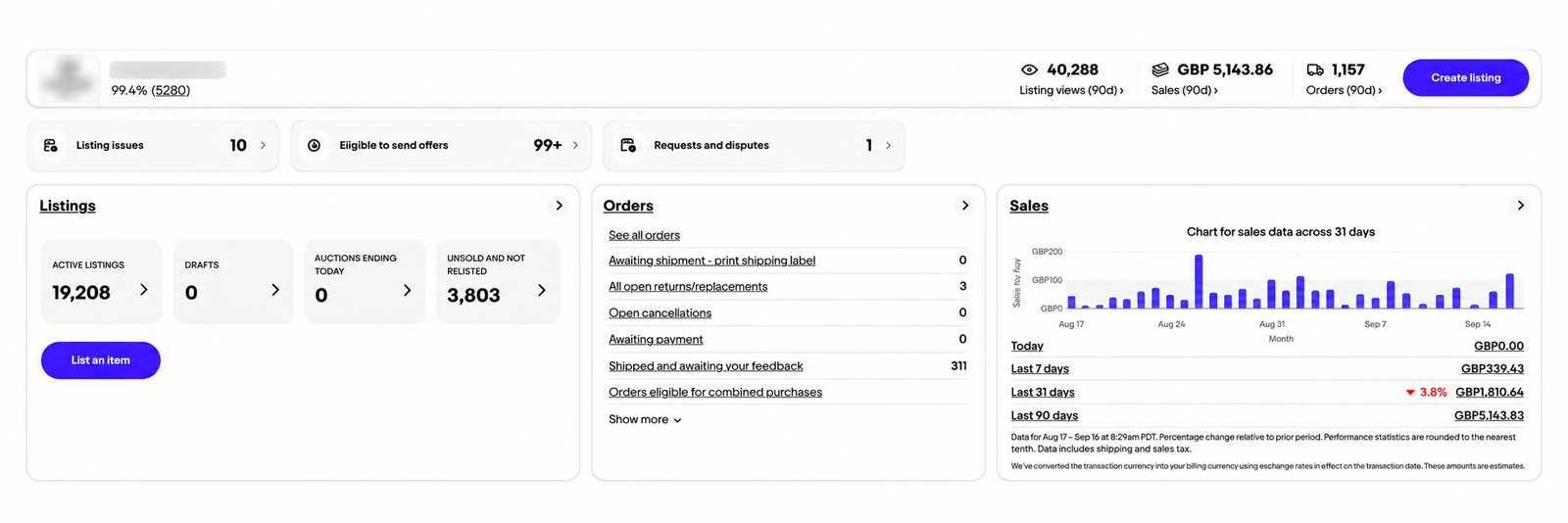Click Last 31 days sales link
The height and width of the screenshot is (523, 1568).
coord(1043,393)
